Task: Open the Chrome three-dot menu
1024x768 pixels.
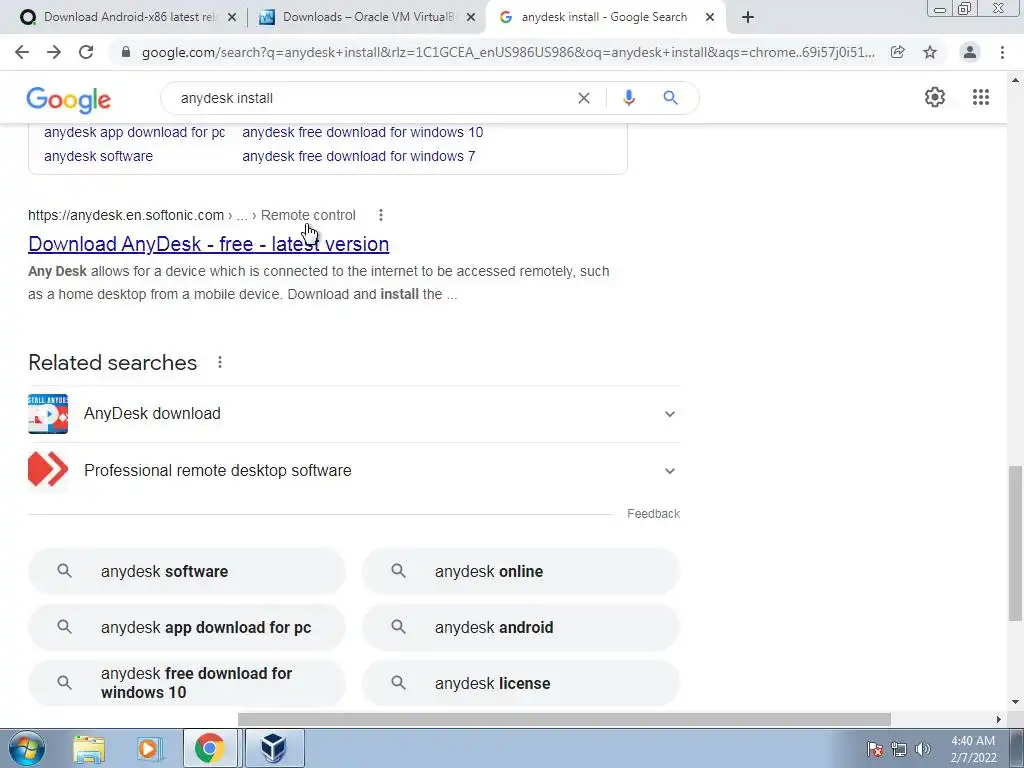Action: point(1002,52)
